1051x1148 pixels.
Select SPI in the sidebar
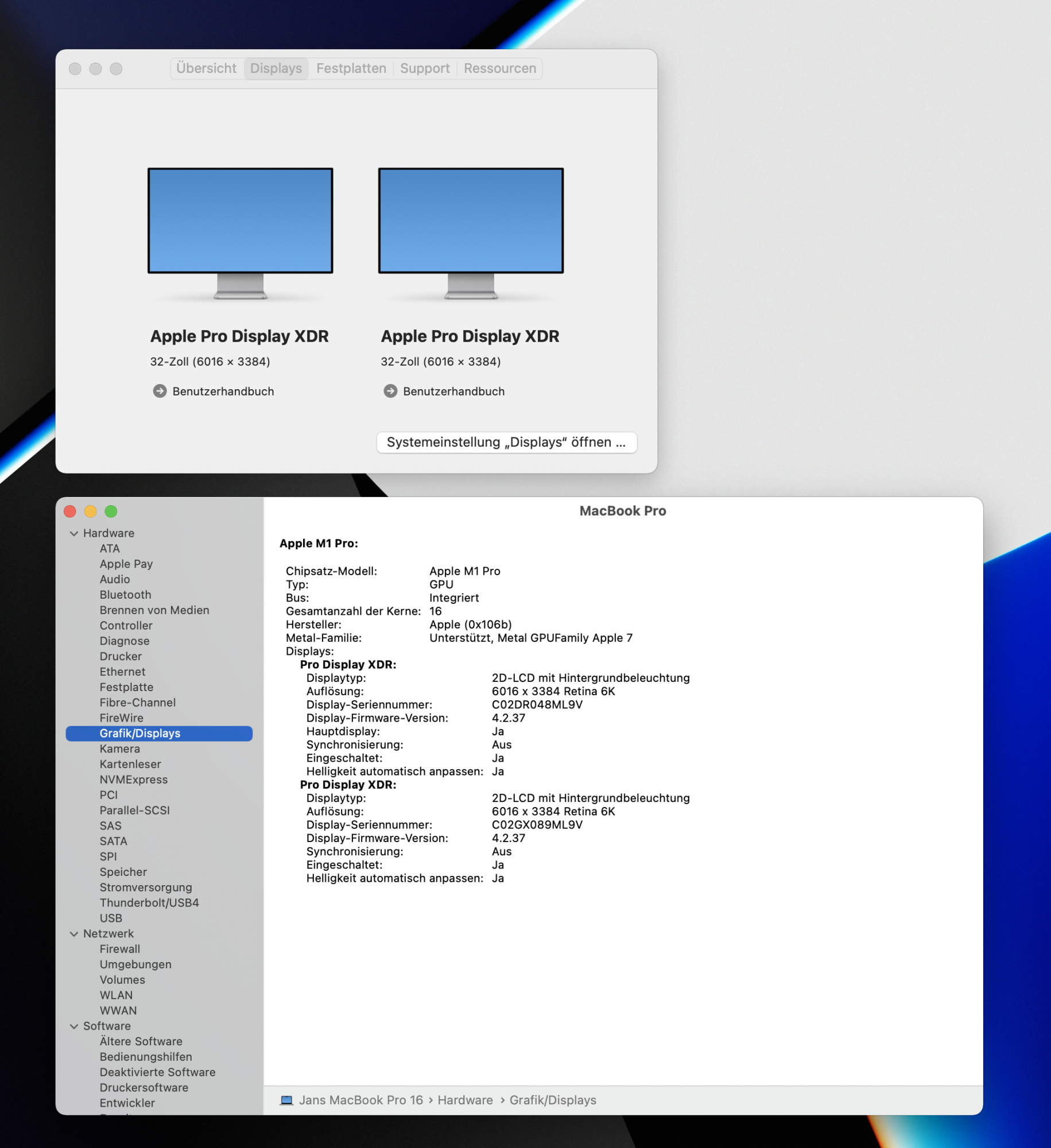[x=108, y=857]
